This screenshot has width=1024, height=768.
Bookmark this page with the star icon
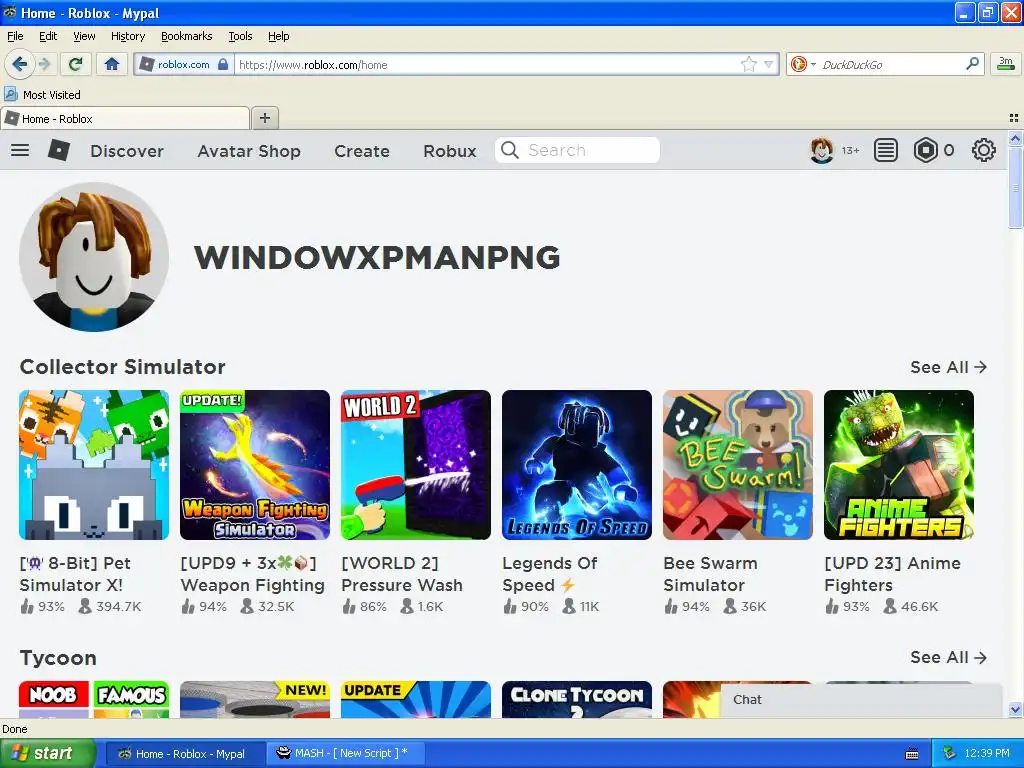click(x=748, y=64)
